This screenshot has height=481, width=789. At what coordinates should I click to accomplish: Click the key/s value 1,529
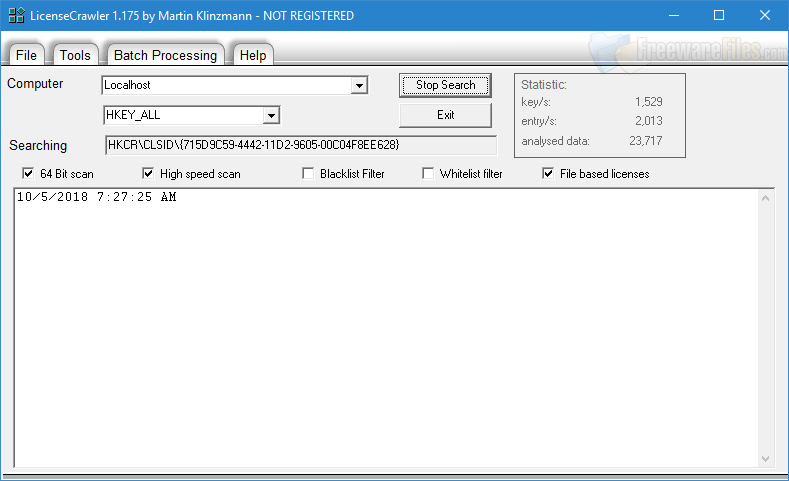[x=649, y=102]
